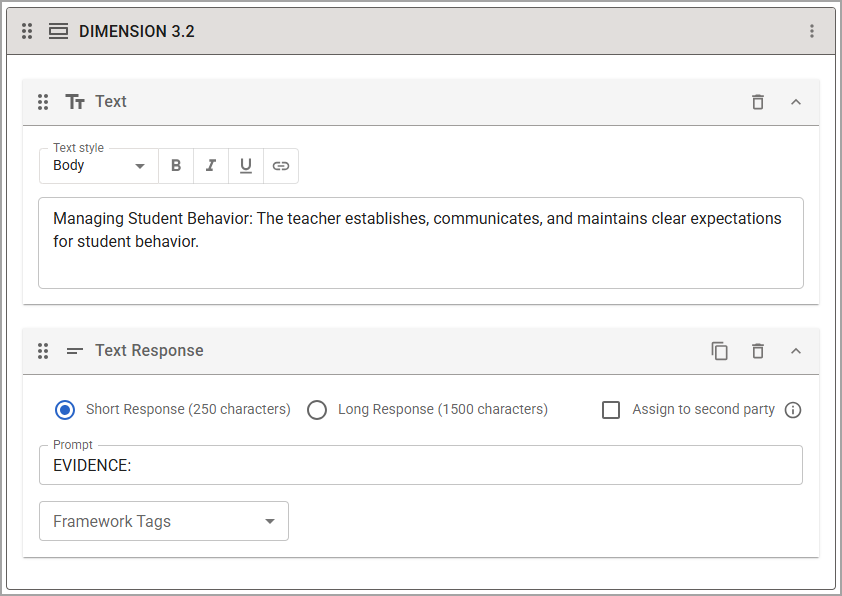Image resolution: width=842 pixels, height=596 pixels.
Task: Insert a link in the text
Action: pyautogui.click(x=281, y=166)
